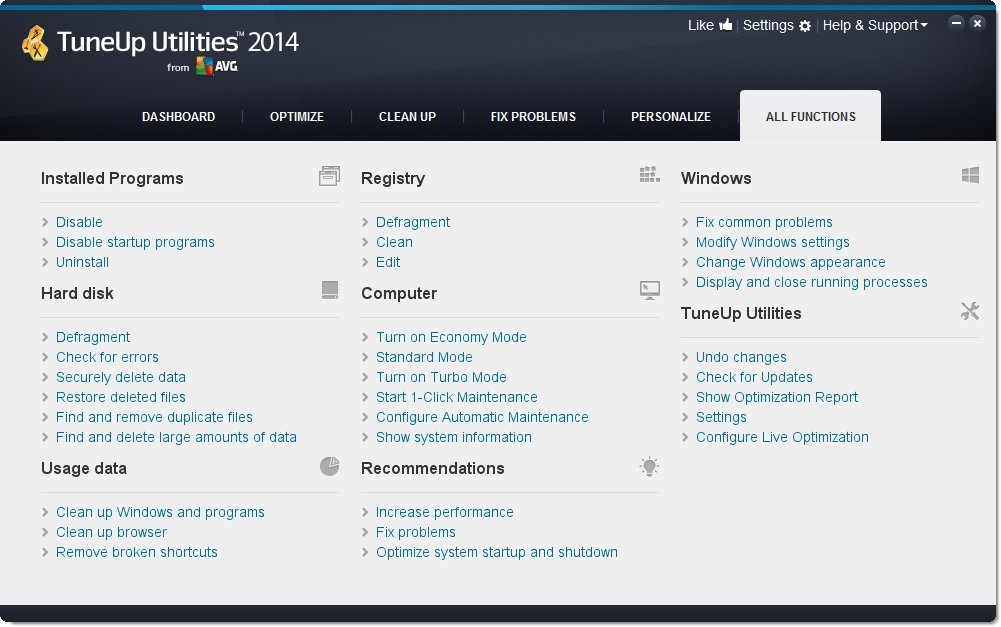The image size is (1001, 627).
Task: Click the Windows logo section icon
Action: (x=970, y=175)
